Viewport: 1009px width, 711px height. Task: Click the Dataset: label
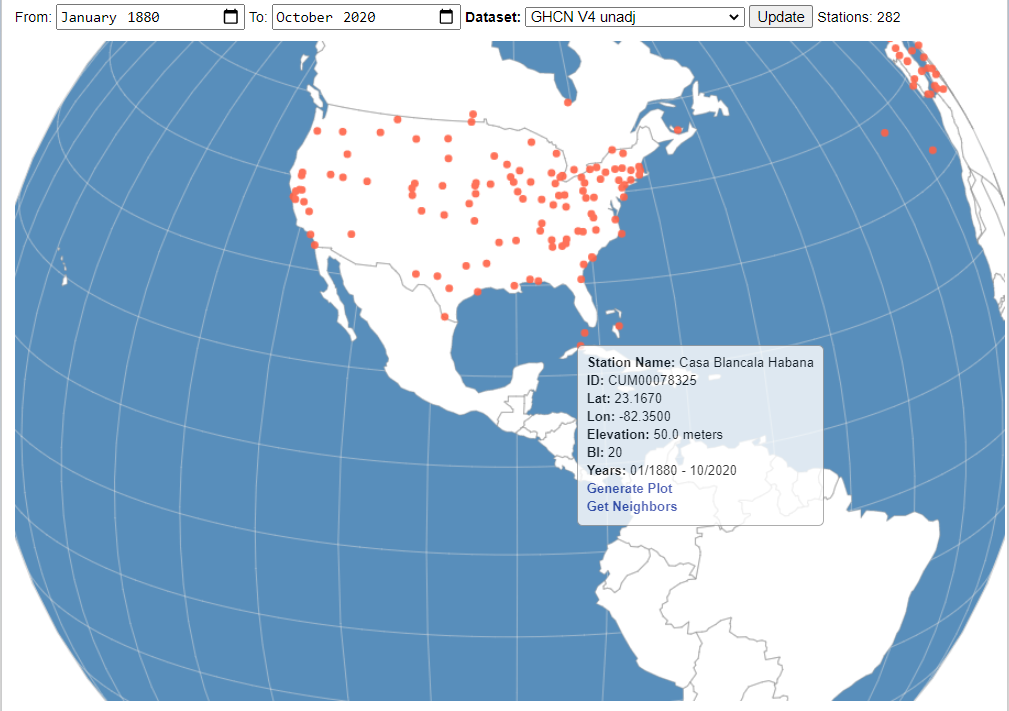point(493,17)
